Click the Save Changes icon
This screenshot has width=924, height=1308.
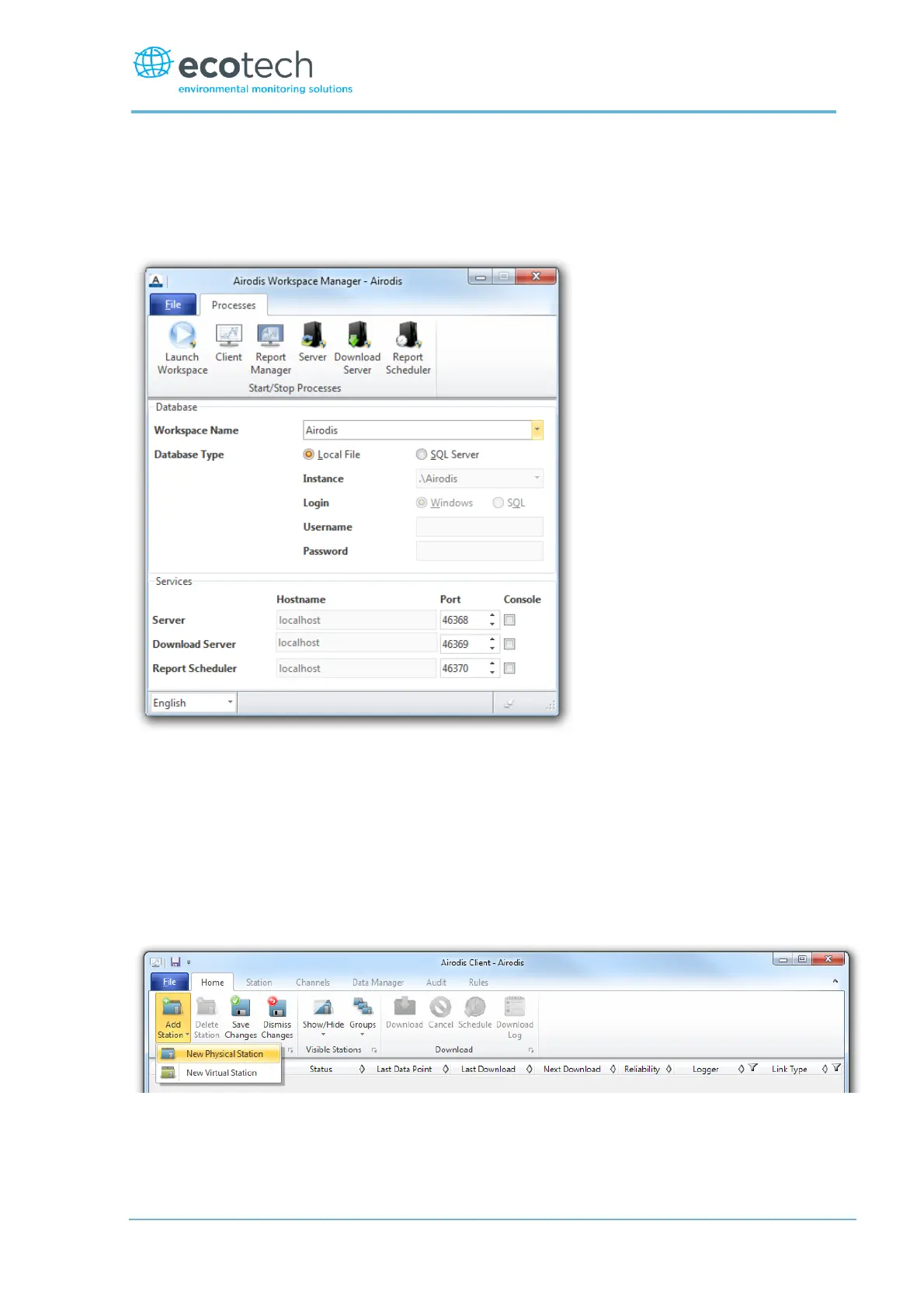click(241, 1007)
